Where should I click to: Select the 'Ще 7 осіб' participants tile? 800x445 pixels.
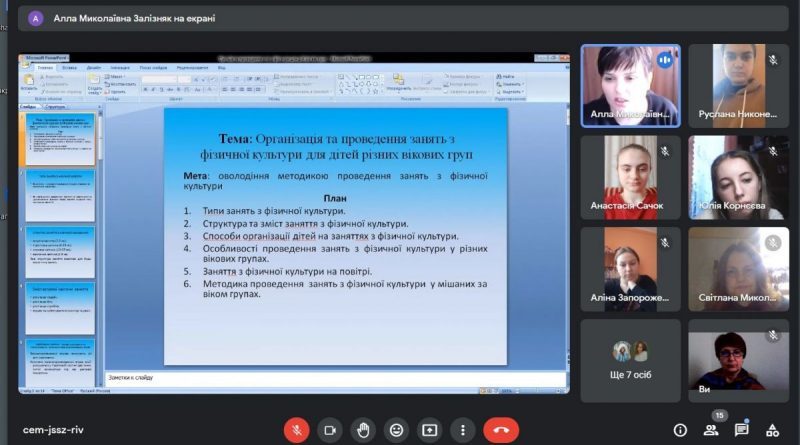click(631, 361)
